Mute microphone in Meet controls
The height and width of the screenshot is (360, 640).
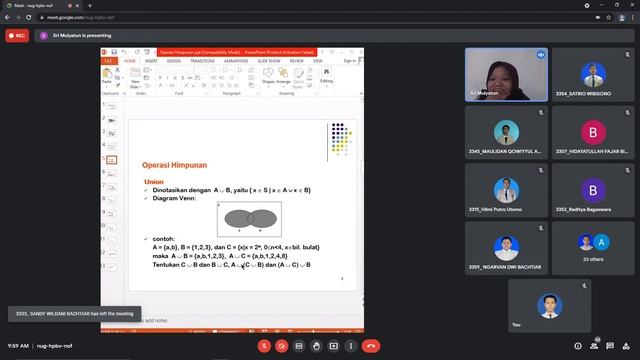264,346
